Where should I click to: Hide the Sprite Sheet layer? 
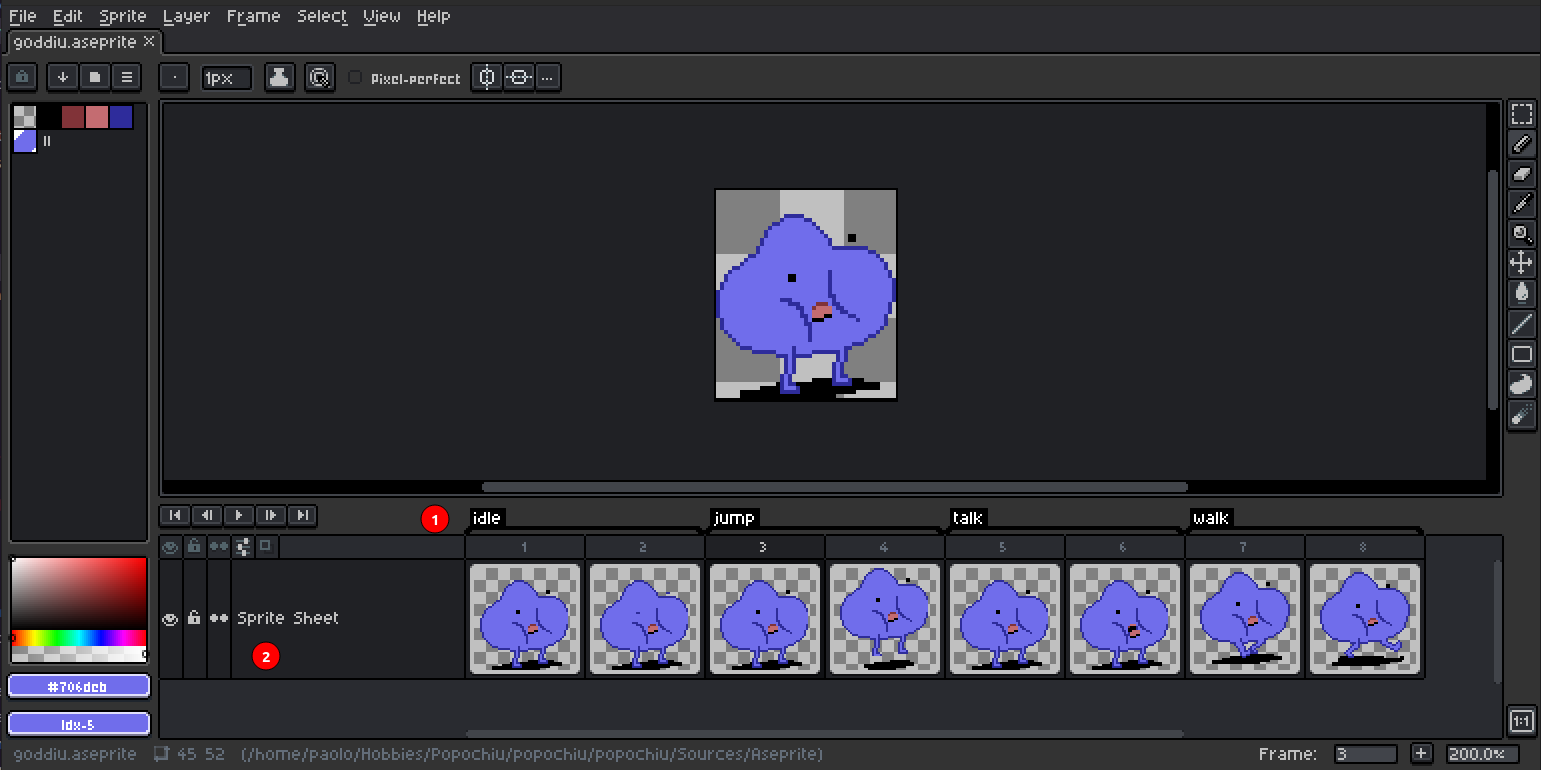[x=171, y=619]
